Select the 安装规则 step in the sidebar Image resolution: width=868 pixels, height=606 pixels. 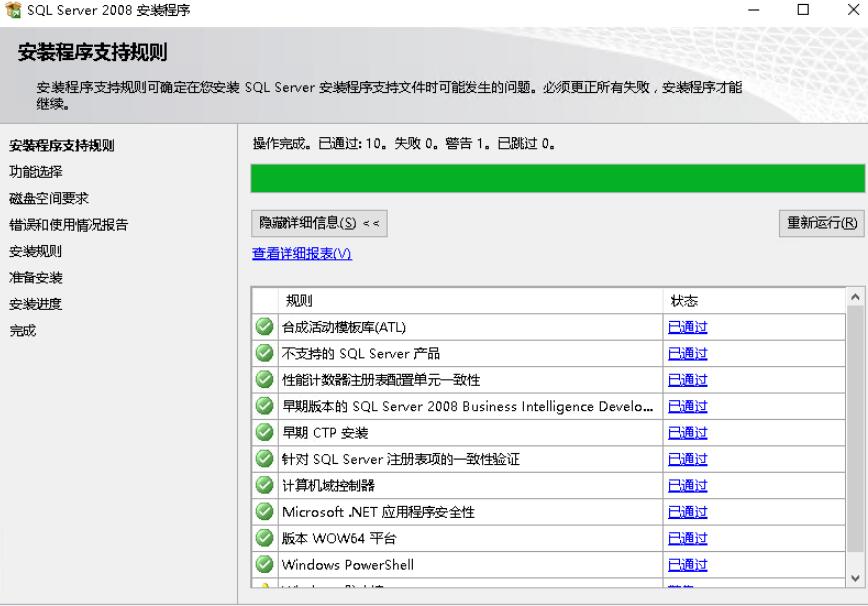coord(36,252)
